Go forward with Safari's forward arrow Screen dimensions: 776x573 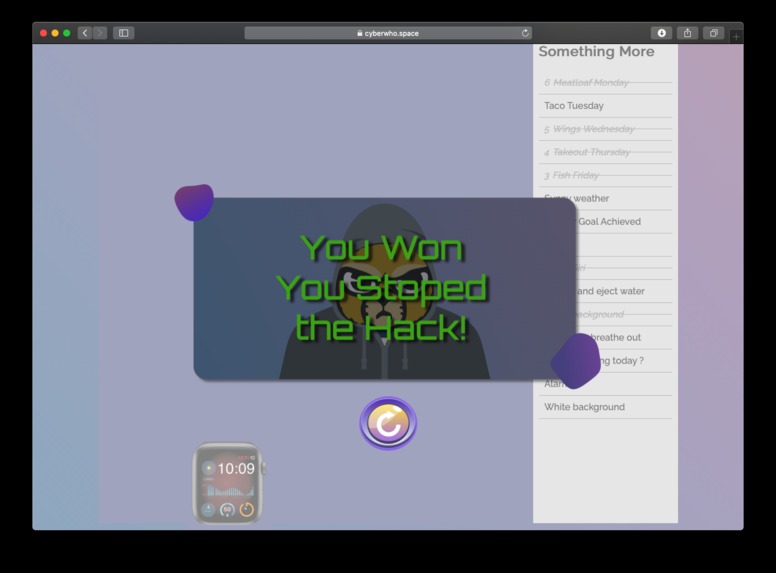[x=100, y=33]
